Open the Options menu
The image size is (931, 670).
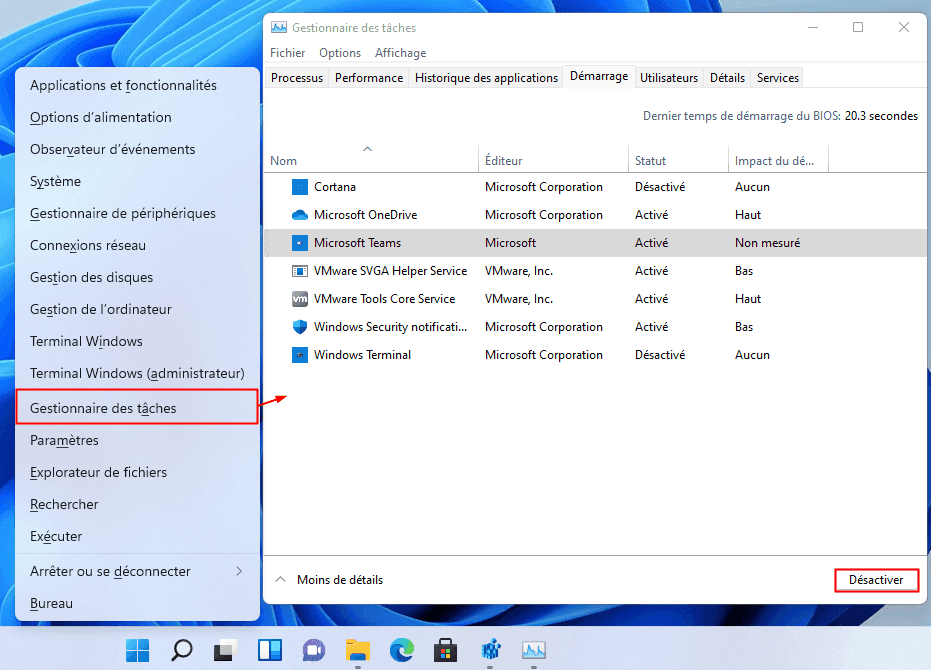coord(340,53)
